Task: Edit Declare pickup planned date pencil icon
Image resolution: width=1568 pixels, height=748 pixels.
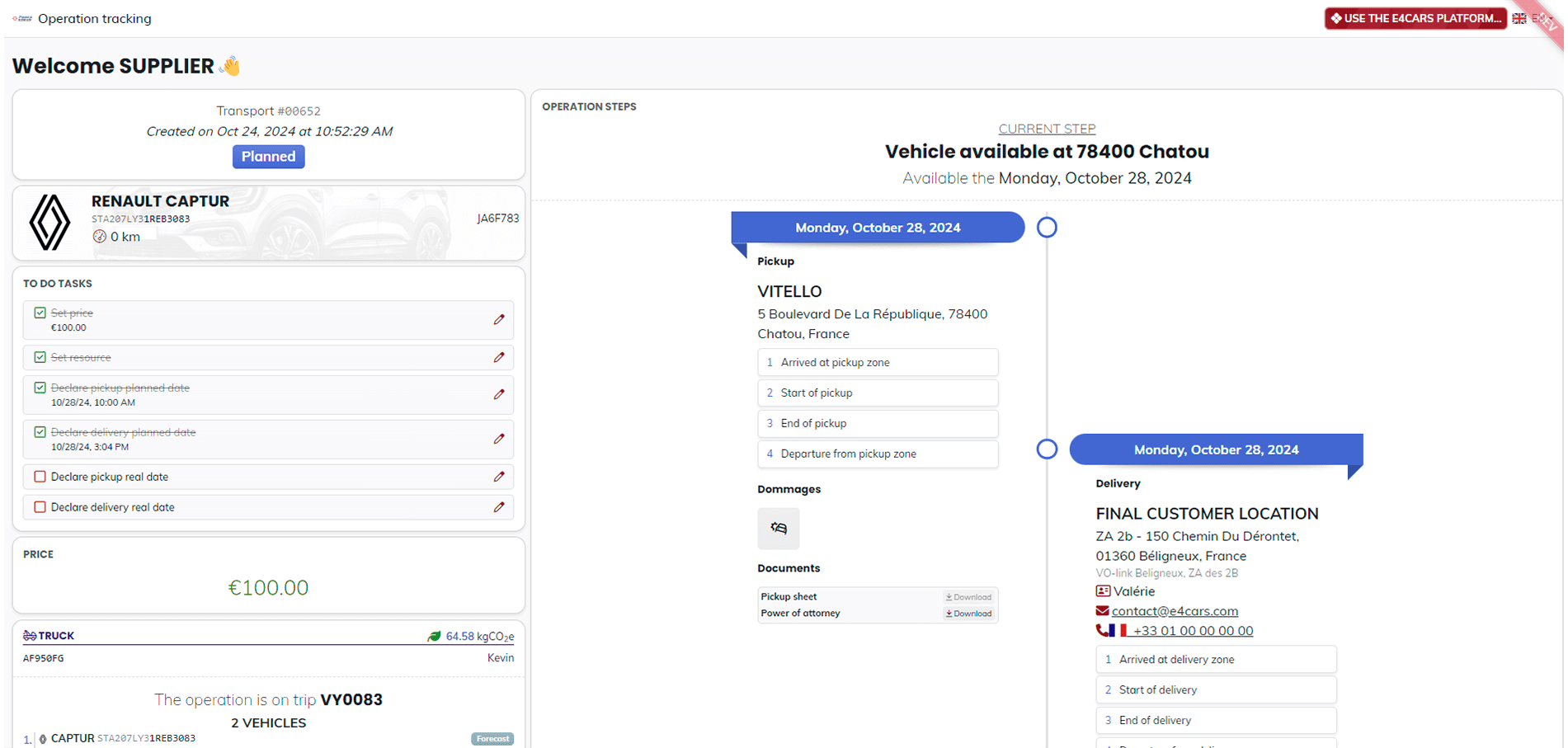Action: coord(499,395)
